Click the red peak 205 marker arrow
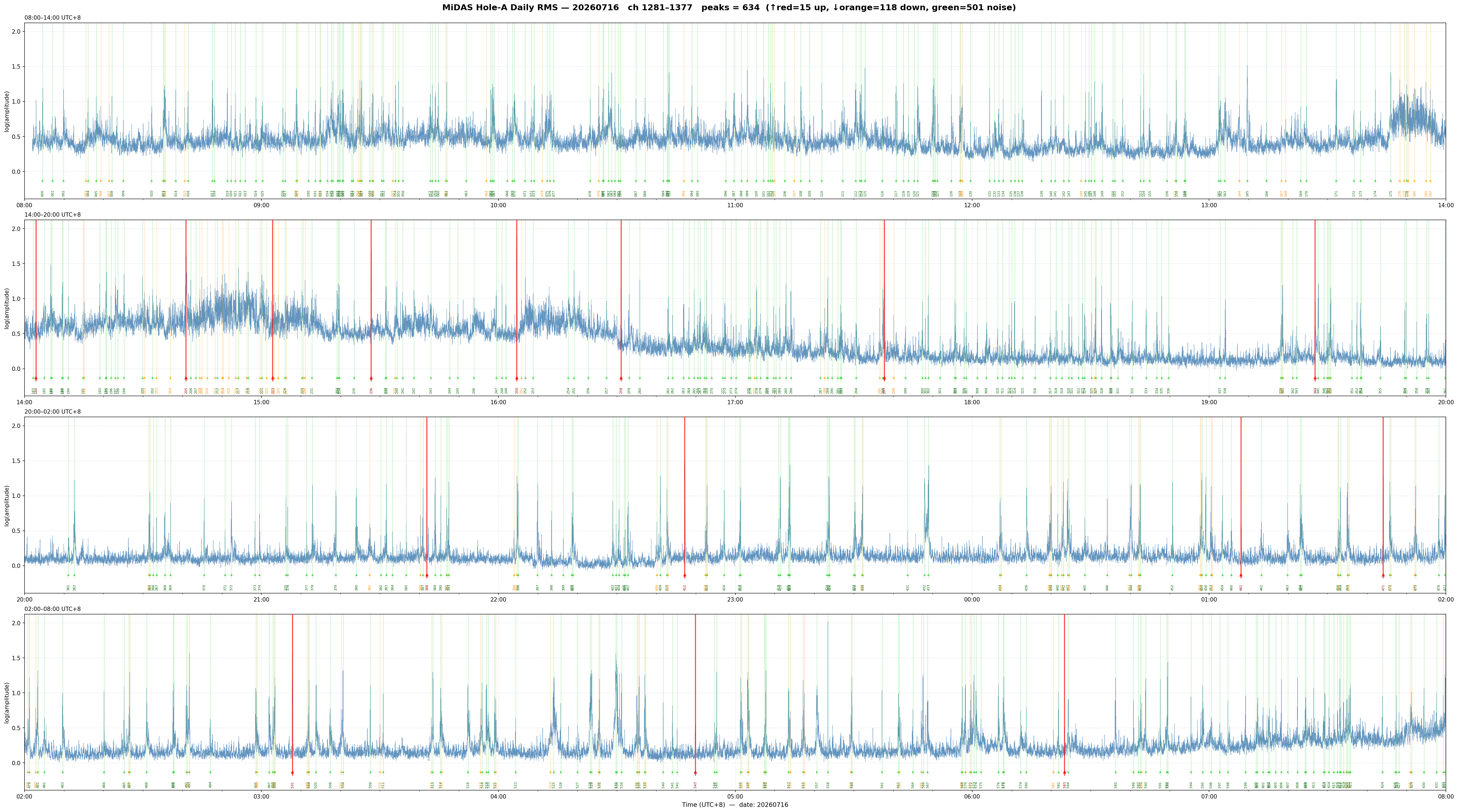Image resolution: width=1458 pixels, height=812 pixels. click(186, 378)
